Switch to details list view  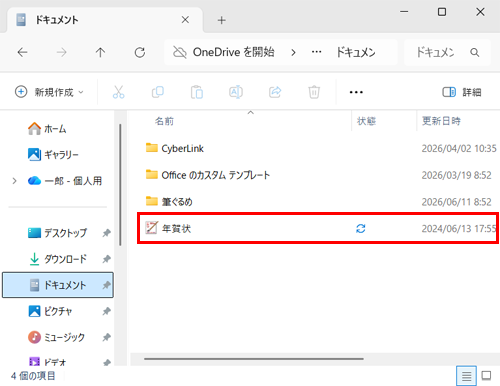click(x=466, y=376)
